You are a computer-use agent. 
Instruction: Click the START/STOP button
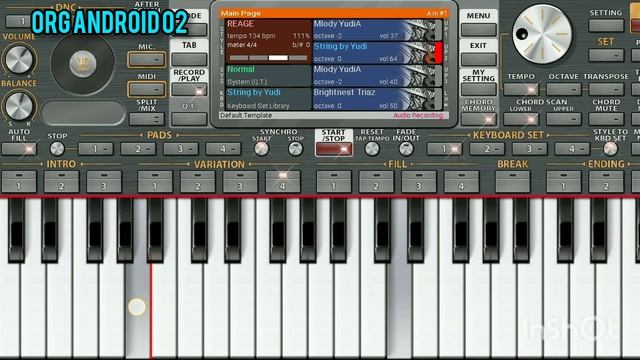(x=333, y=149)
